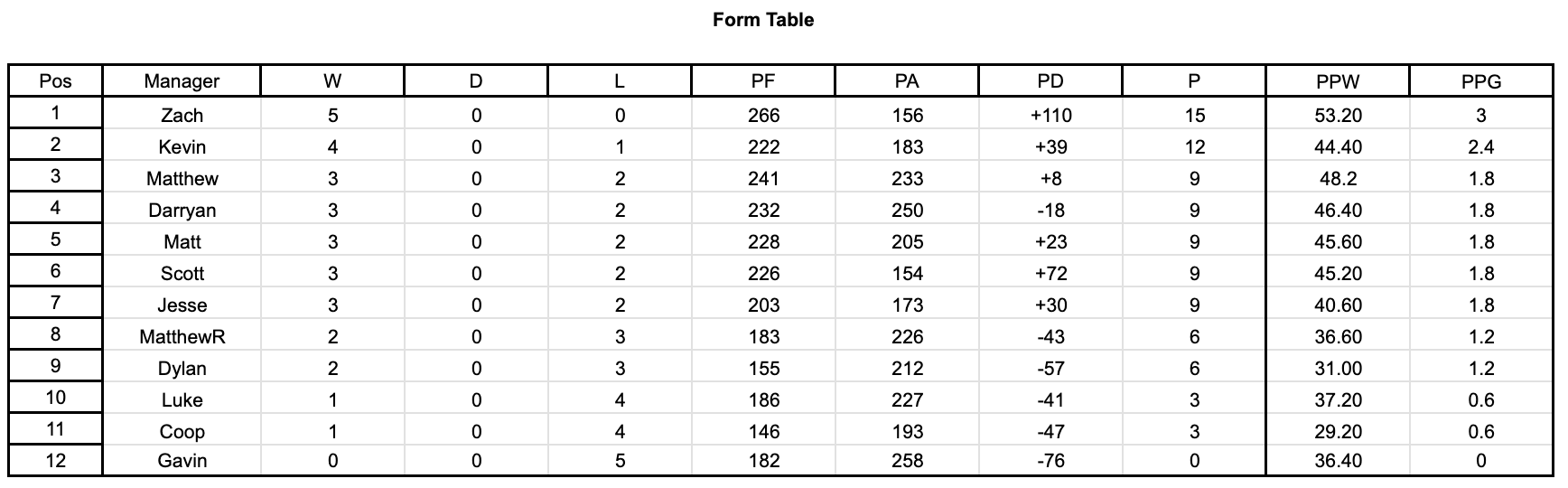1568x488 pixels.
Task: Select the Pos column header
Action: coord(55,81)
